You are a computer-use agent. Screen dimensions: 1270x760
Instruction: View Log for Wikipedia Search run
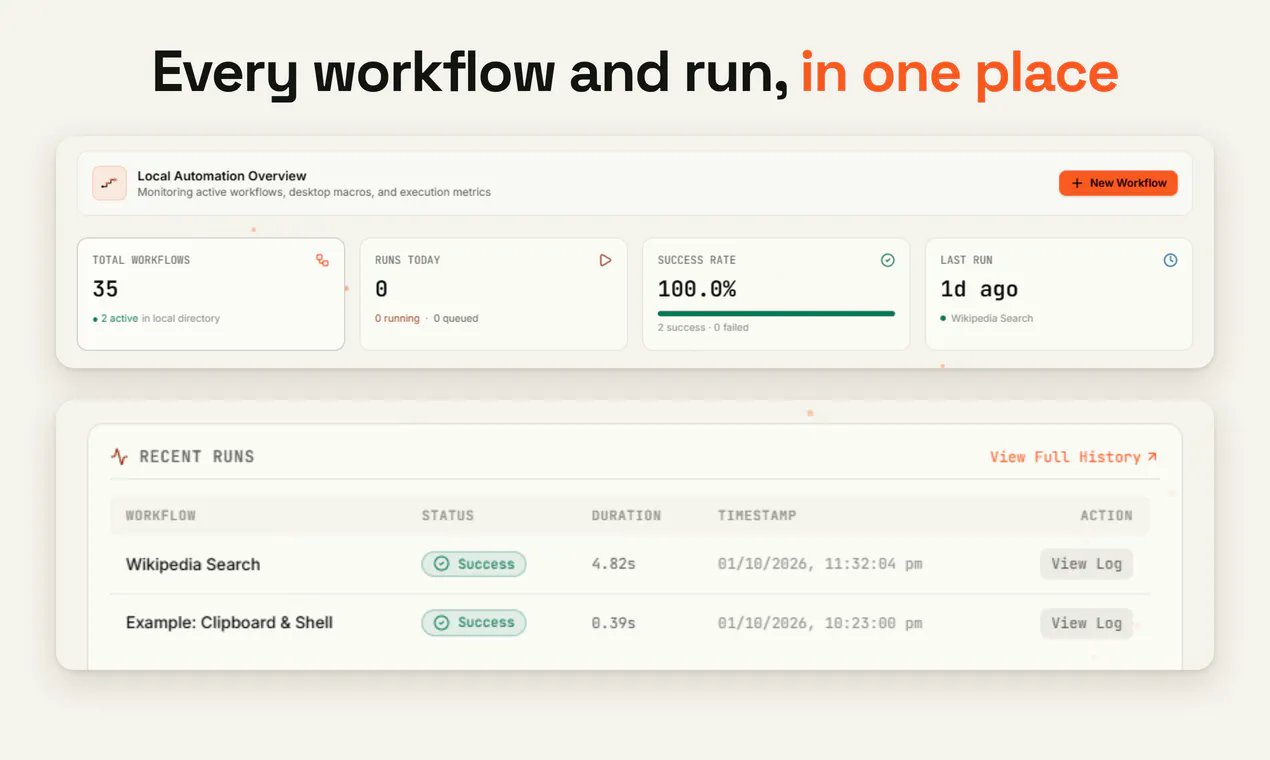1086,564
